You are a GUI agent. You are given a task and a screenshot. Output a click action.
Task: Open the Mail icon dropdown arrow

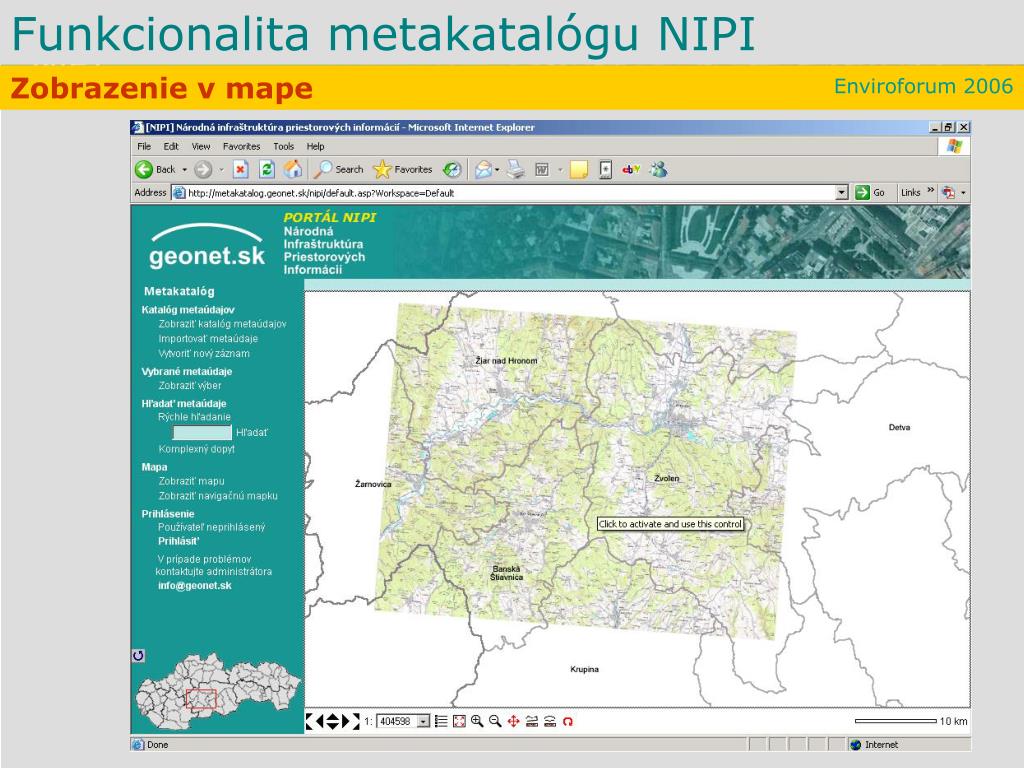pos(497,170)
